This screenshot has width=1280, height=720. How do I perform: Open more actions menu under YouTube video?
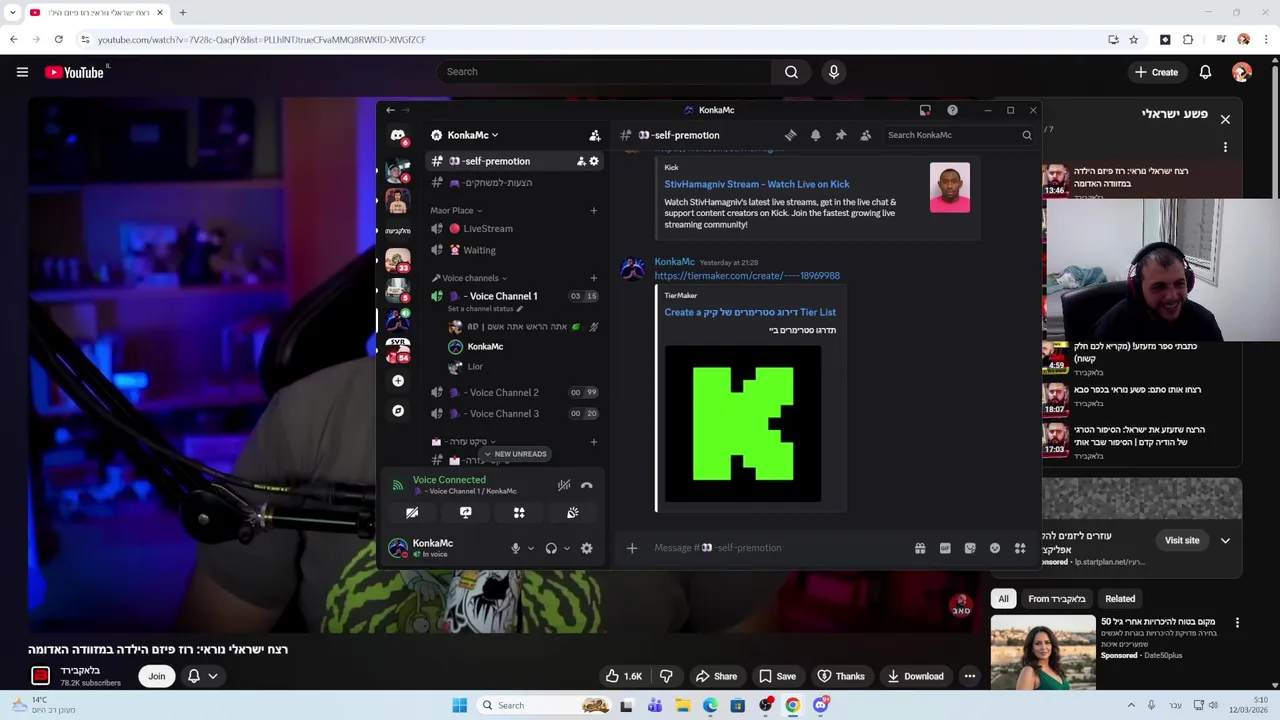point(970,676)
